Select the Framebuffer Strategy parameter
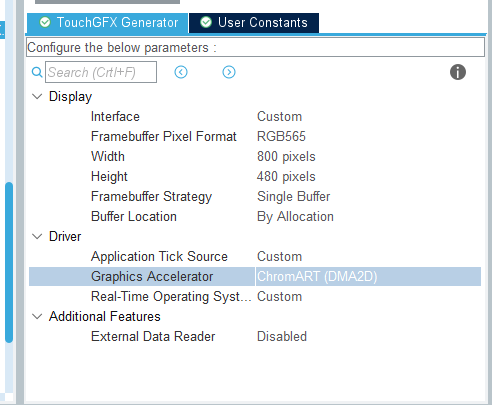 click(151, 197)
